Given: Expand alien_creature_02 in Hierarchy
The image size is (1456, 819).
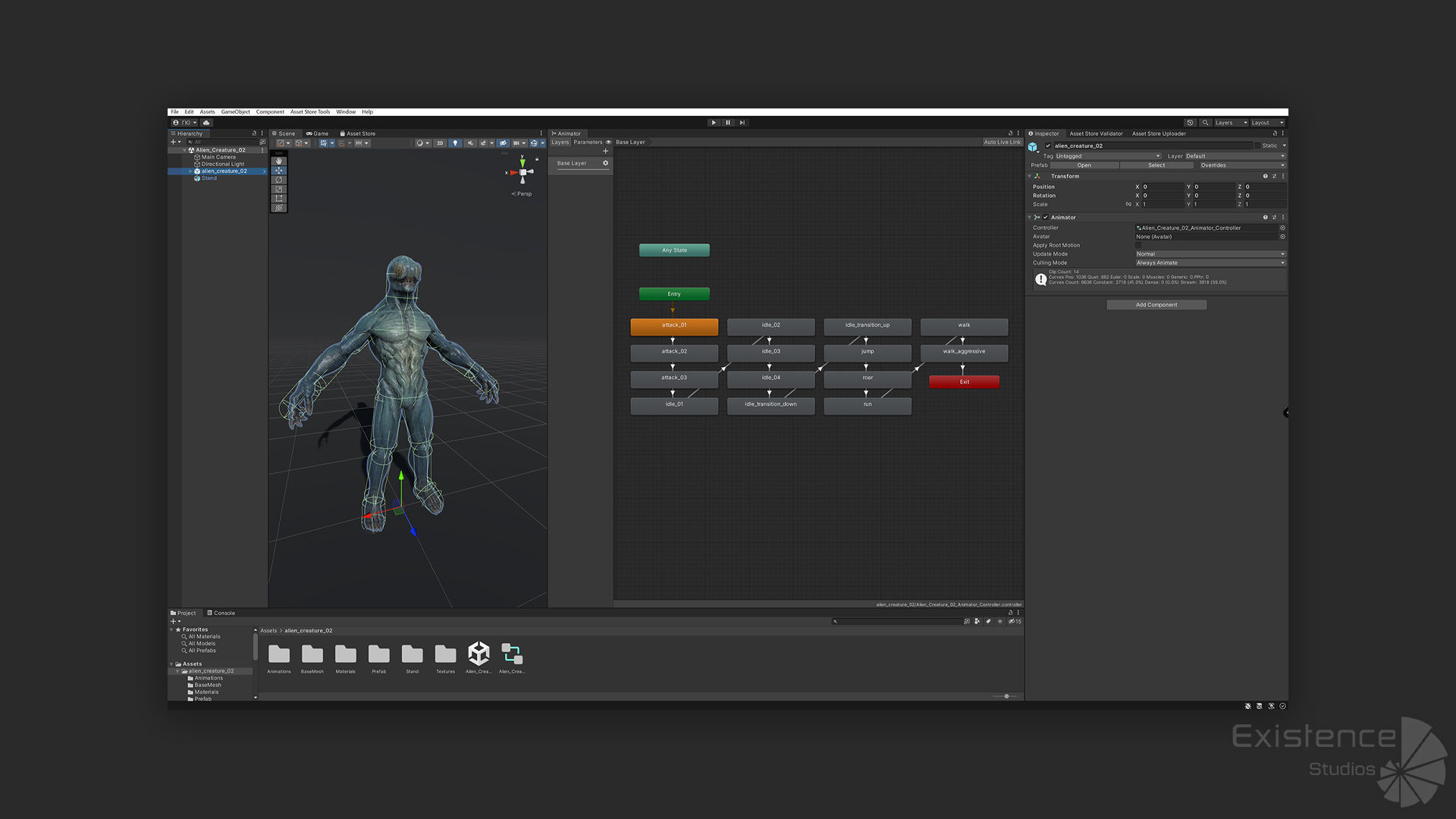Looking at the screenshot, I should coord(190,171).
